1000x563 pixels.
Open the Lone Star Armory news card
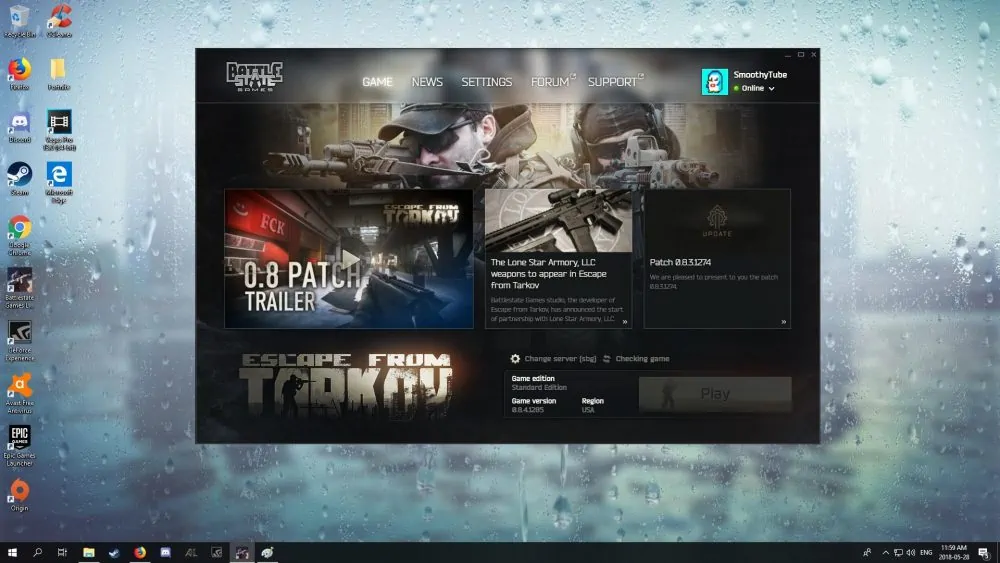coord(559,258)
